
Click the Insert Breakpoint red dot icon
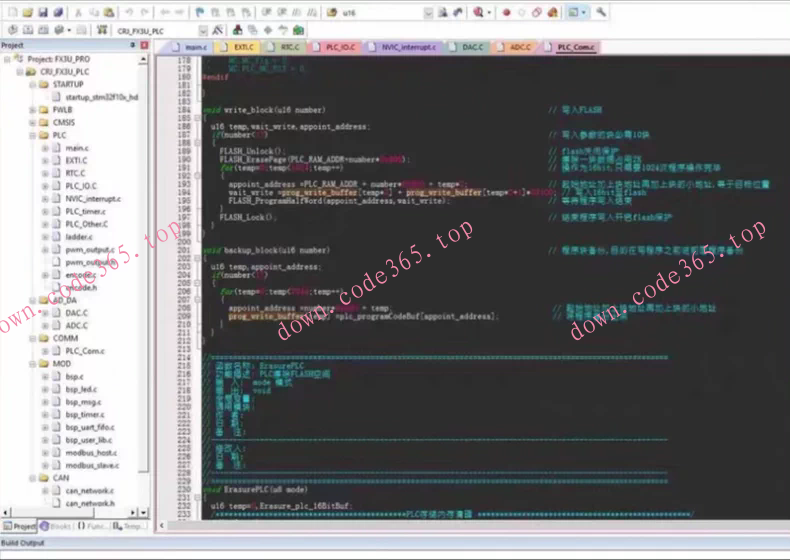[507, 13]
